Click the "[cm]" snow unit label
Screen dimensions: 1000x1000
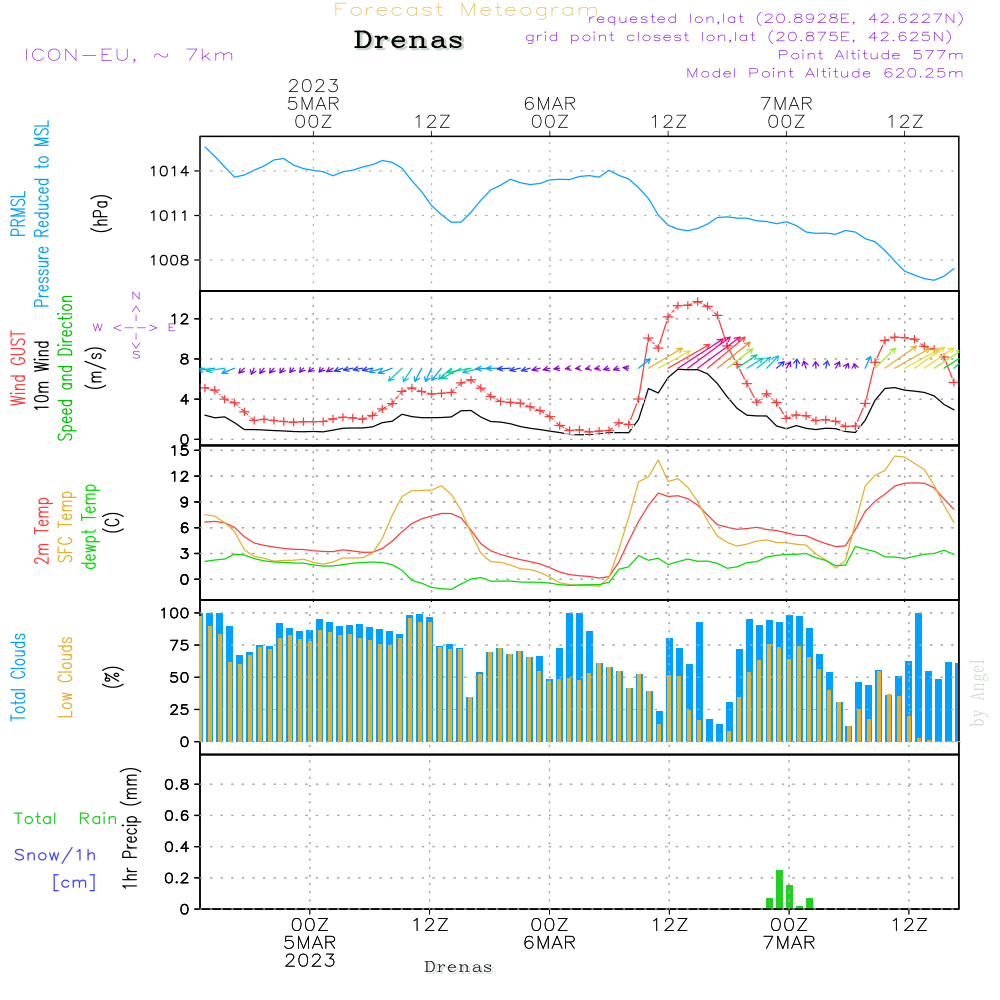click(74, 883)
